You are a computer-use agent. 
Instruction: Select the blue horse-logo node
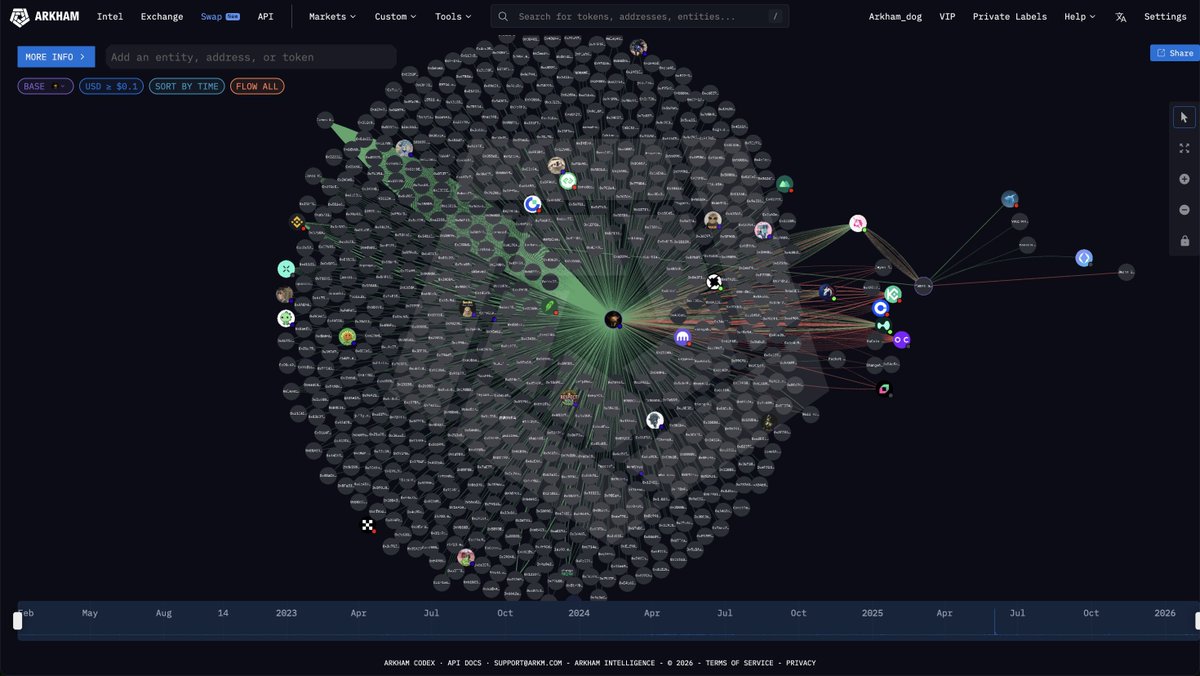click(1010, 199)
